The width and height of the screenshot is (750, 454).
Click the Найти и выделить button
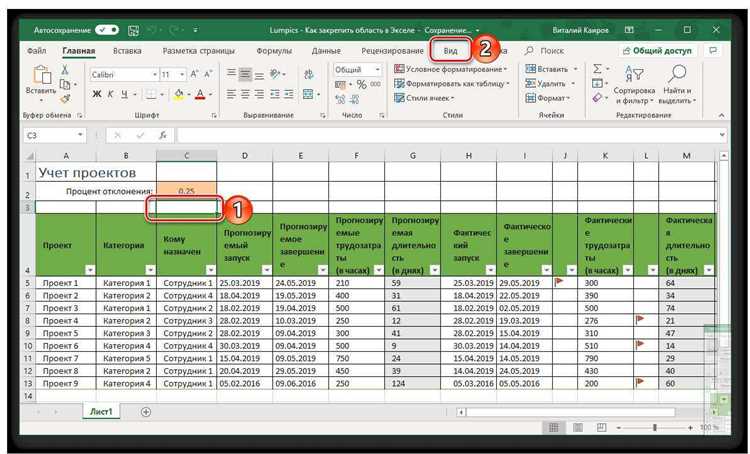(677, 85)
